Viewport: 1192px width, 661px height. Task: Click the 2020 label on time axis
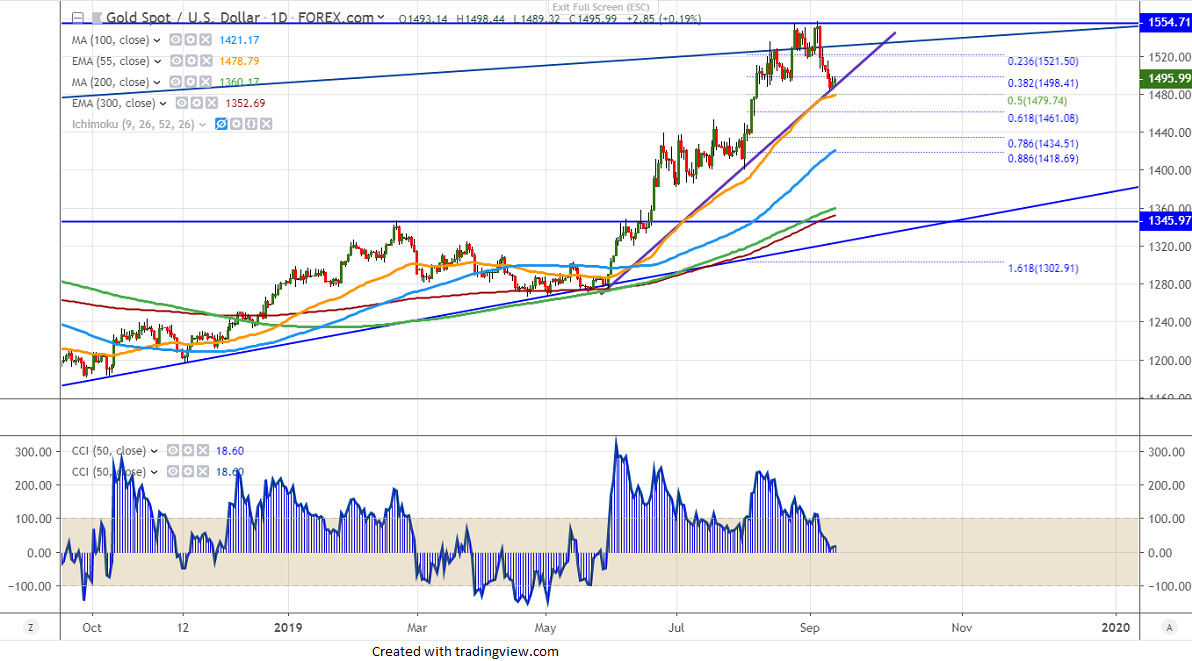[1116, 628]
